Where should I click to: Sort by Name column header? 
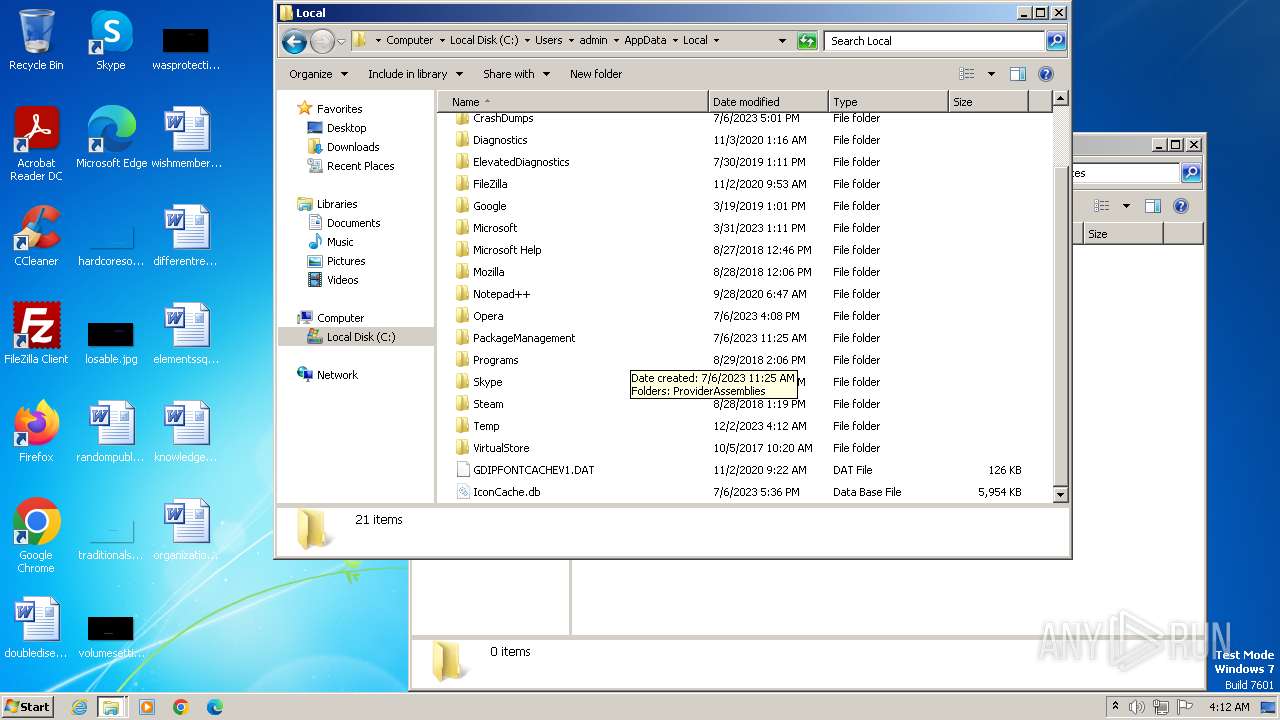coord(572,102)
